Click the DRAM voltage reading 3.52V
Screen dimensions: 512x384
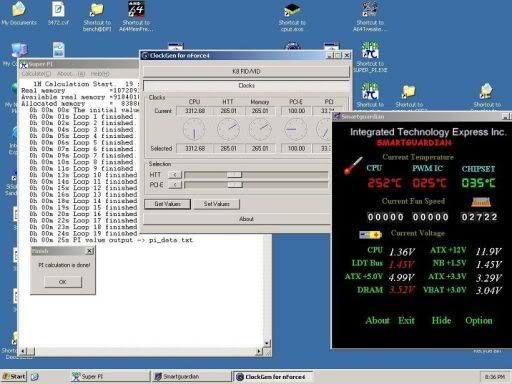point(402,290)
